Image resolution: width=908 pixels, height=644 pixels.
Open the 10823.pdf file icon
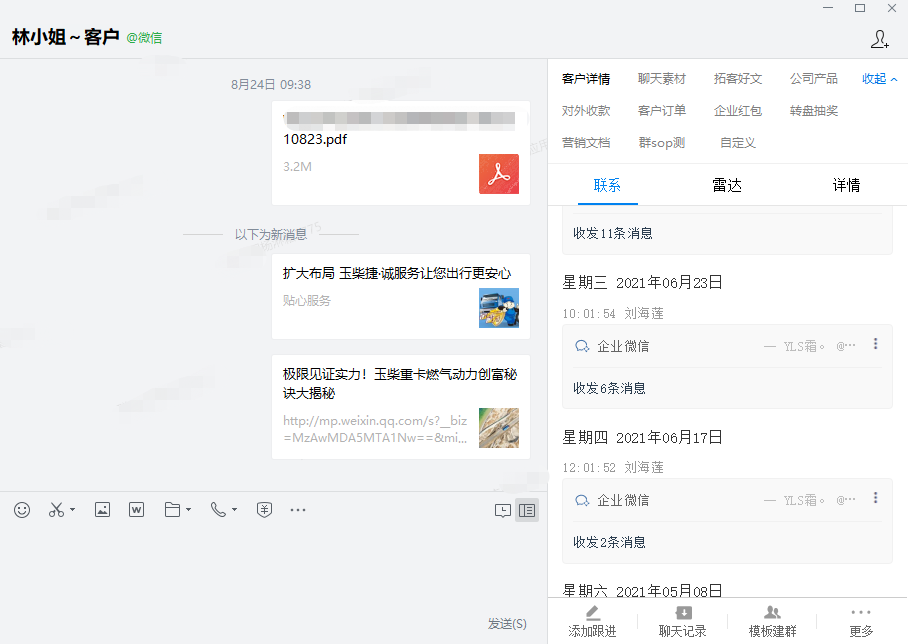(498, 174)
